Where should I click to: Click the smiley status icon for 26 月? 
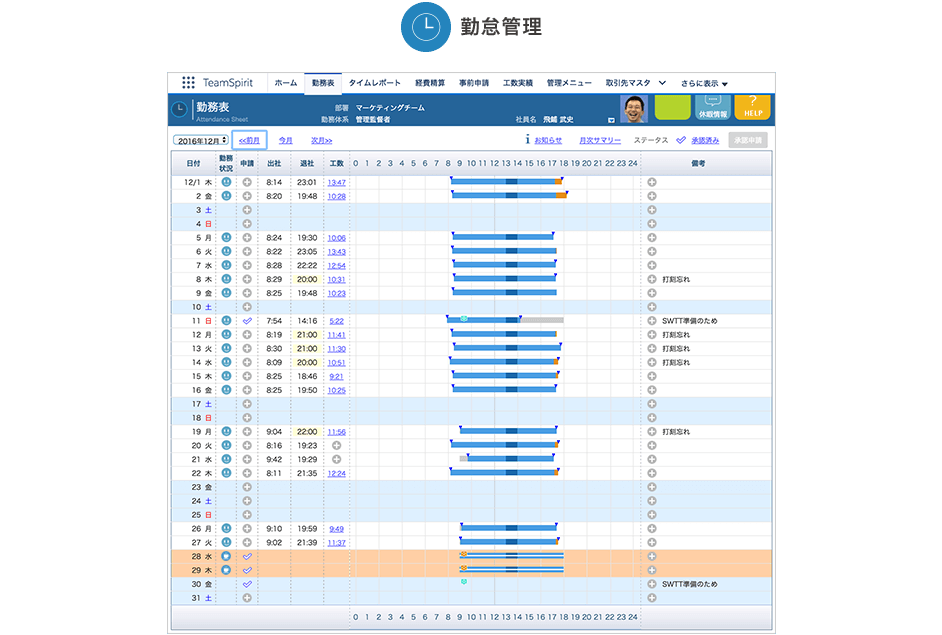click(226, 528)
